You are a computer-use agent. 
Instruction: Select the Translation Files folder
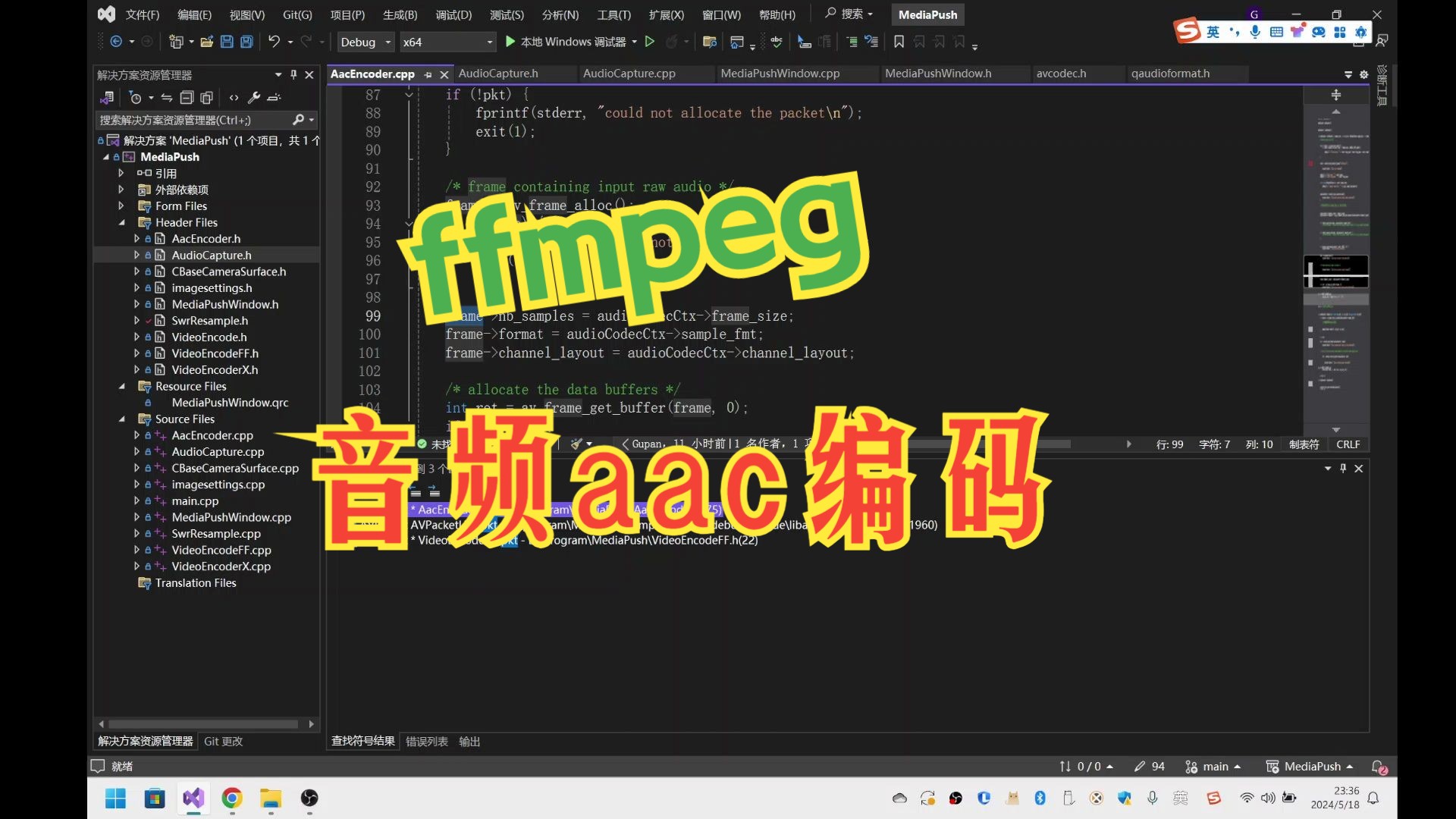[196, 583]
